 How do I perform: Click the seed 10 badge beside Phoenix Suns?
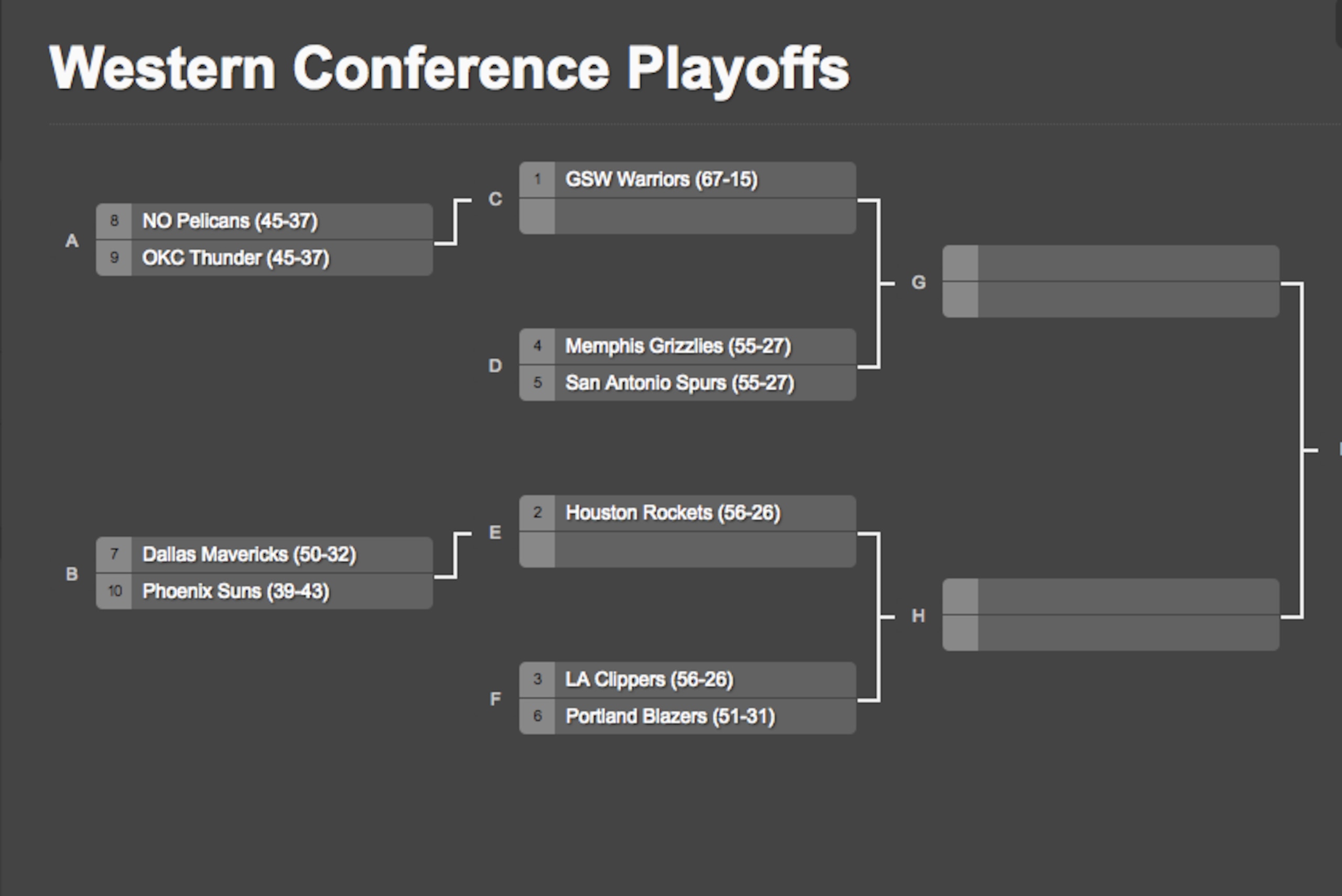point(114,591)
